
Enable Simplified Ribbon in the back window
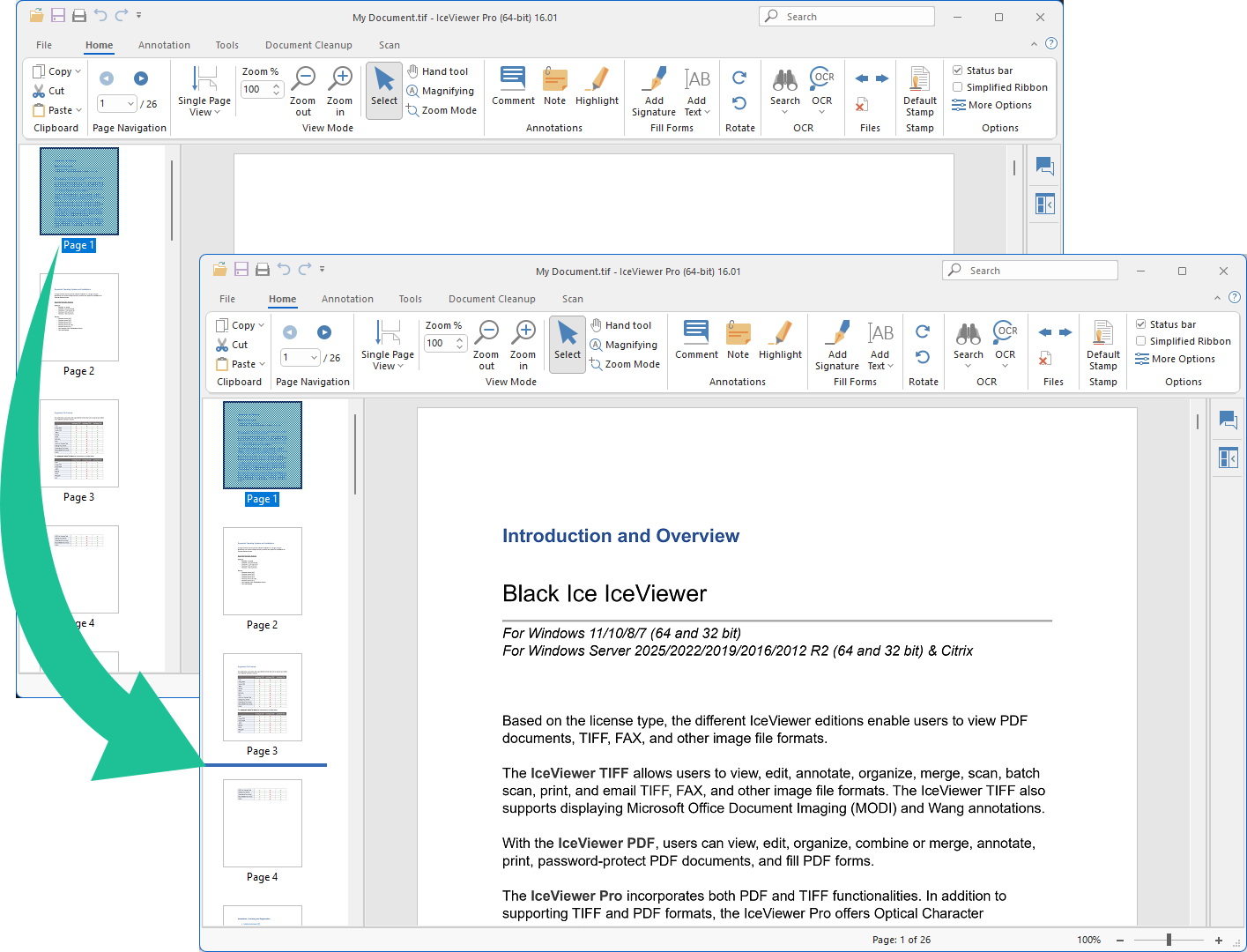(x=958, y=87)
